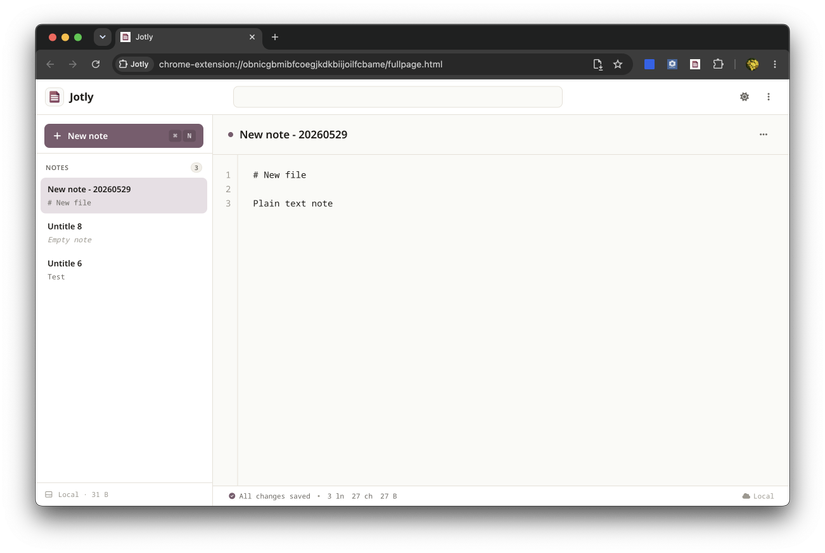Image resolution: width=825 pixels, height=553 pixels.
Task: Open the Extensions puzzle icon
Action: pos(718,64)
